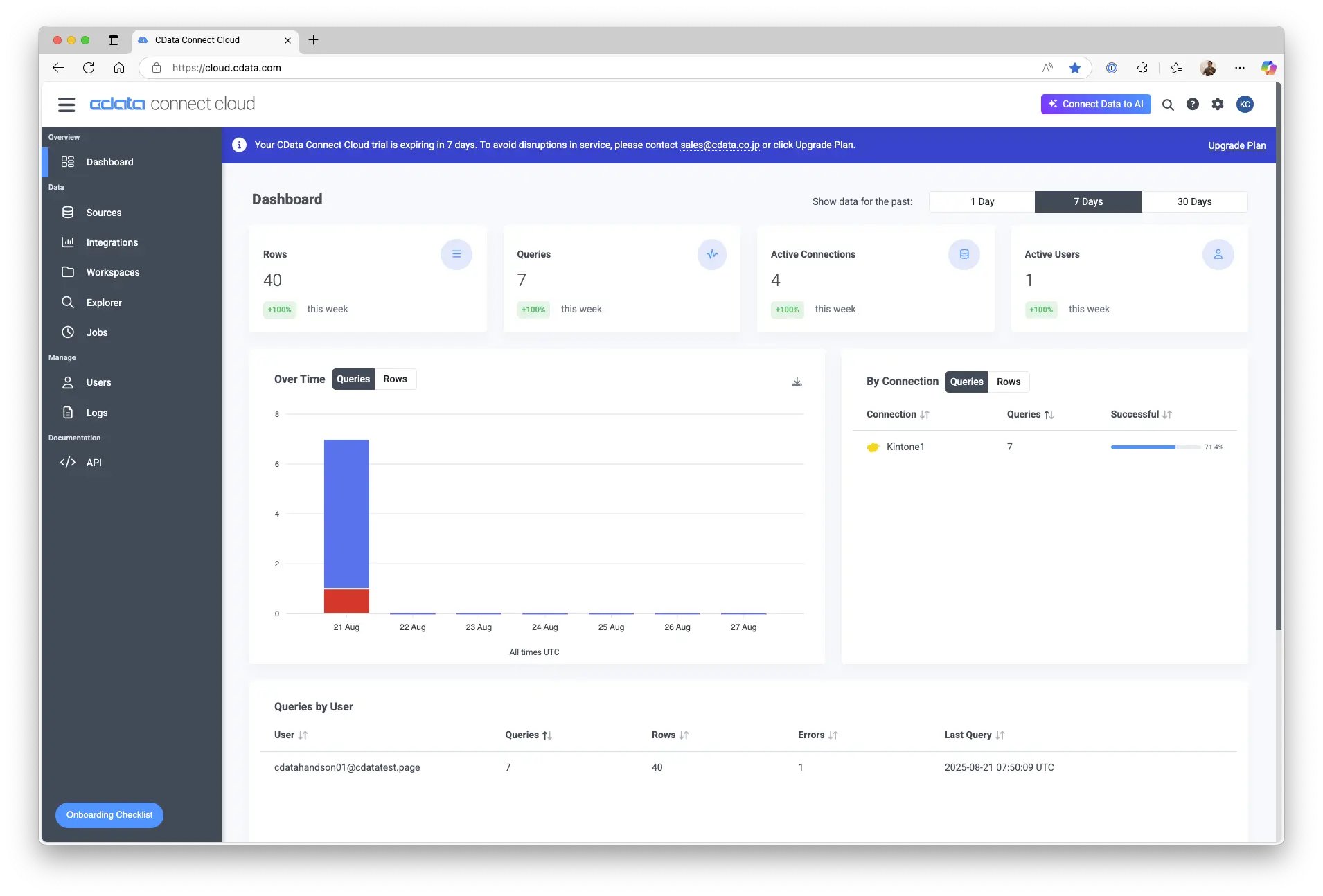1323x896 pixels.
Task: Click the KC user avatar
Action: [x=1245, y=105]
